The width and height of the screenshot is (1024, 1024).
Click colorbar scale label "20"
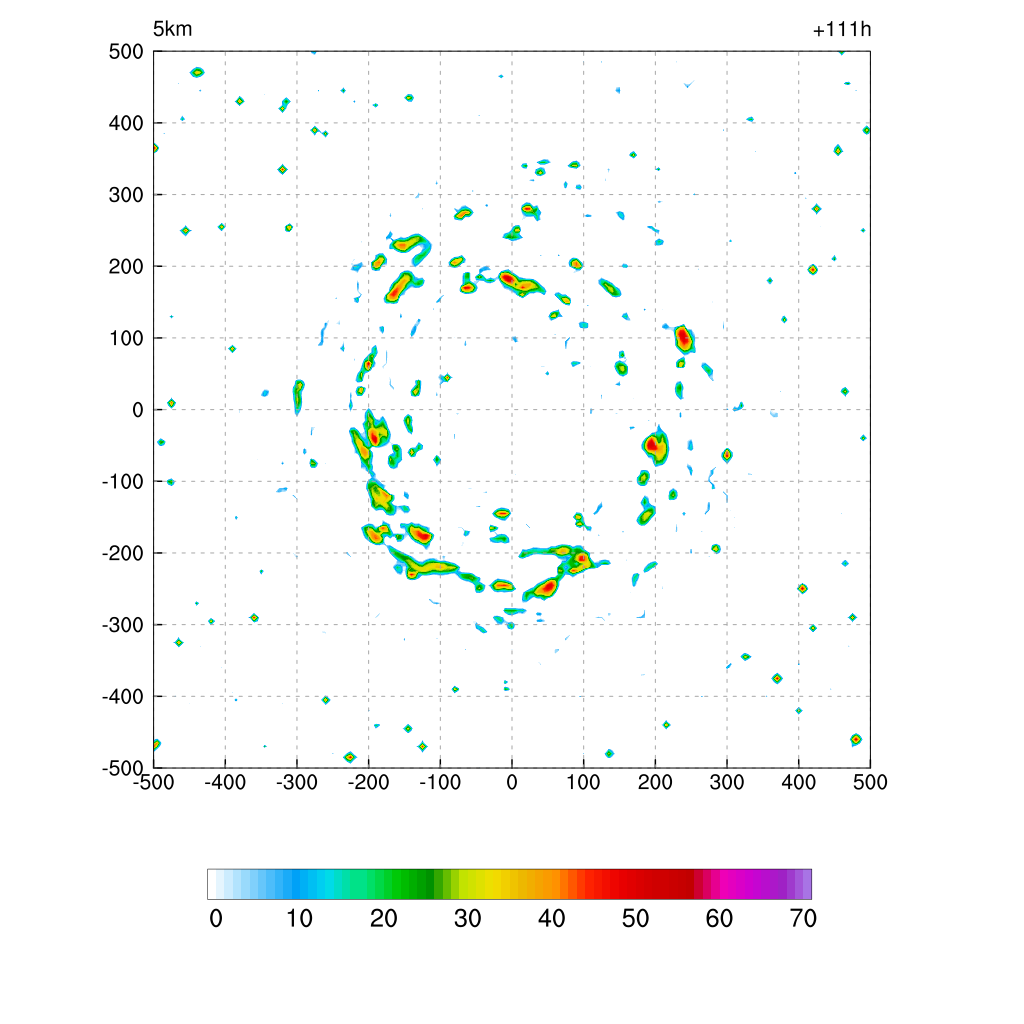point(384,919)
